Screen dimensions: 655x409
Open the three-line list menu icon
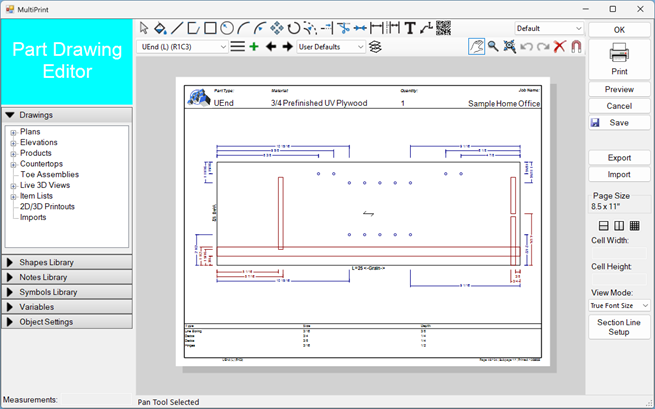point(237,46)
